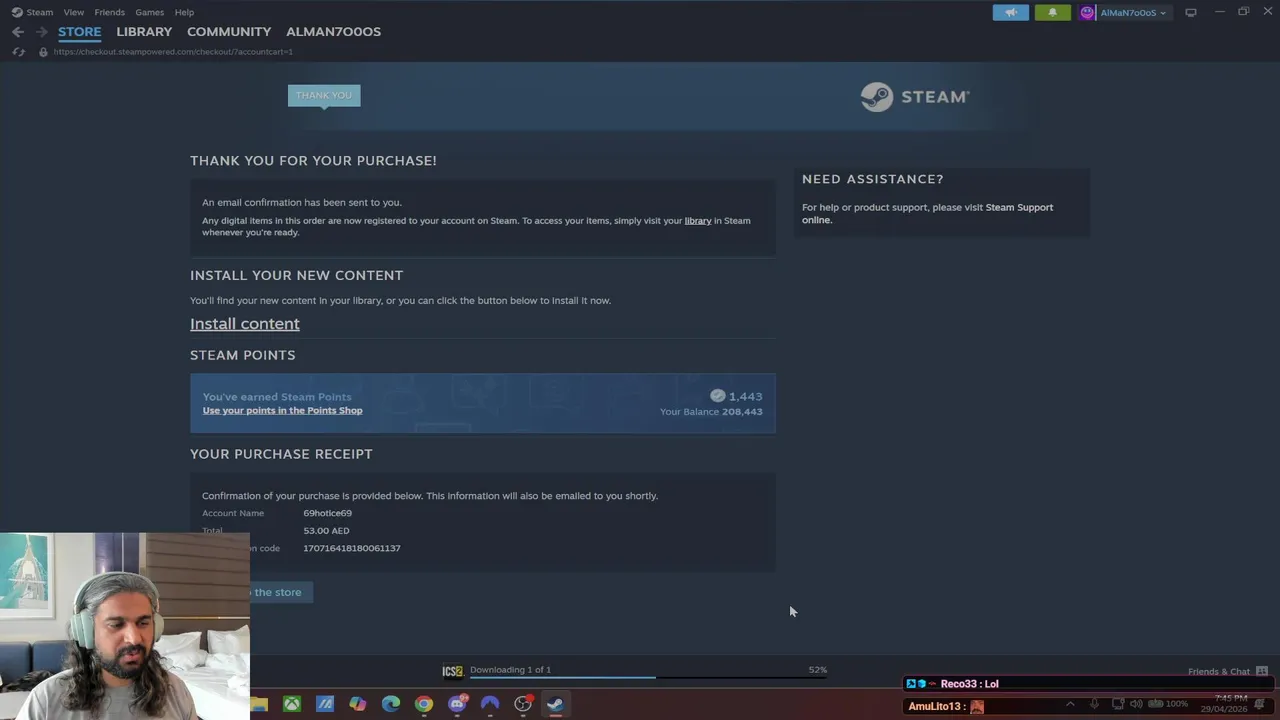Open Use your points in the Points Shop
This screenshot has width=1280, height=720.
(282, 411)
